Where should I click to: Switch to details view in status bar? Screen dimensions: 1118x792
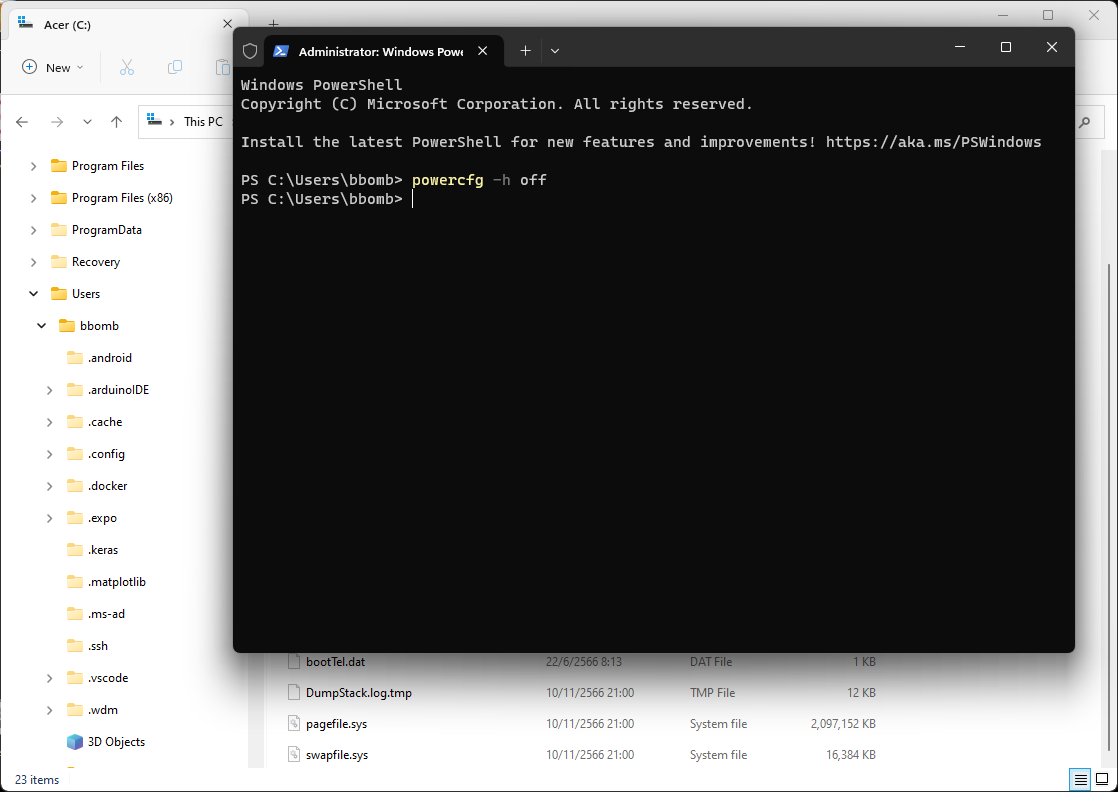[1080, 779]
